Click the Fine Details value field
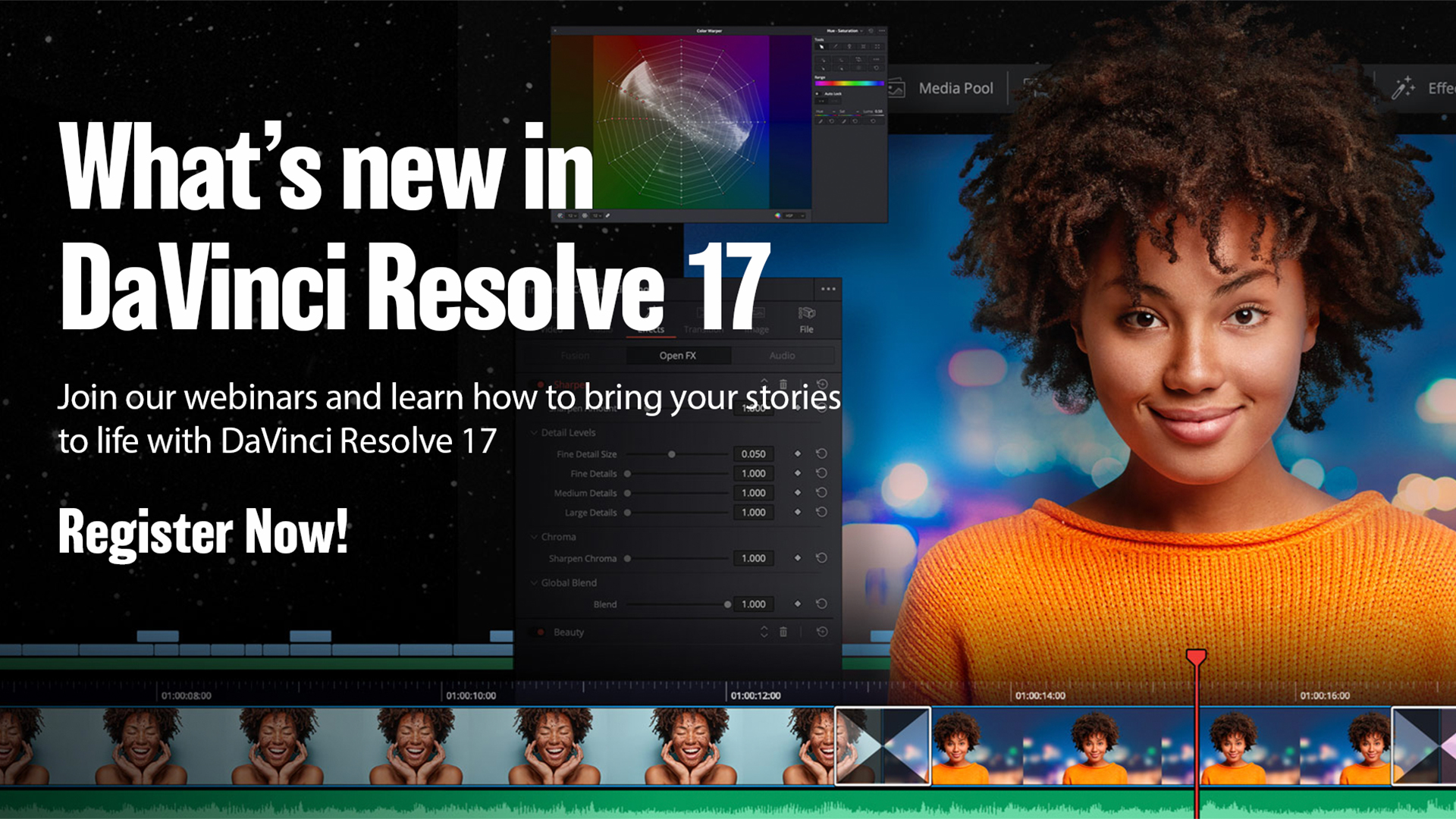The image size is (1456, 819). (753, 473)
